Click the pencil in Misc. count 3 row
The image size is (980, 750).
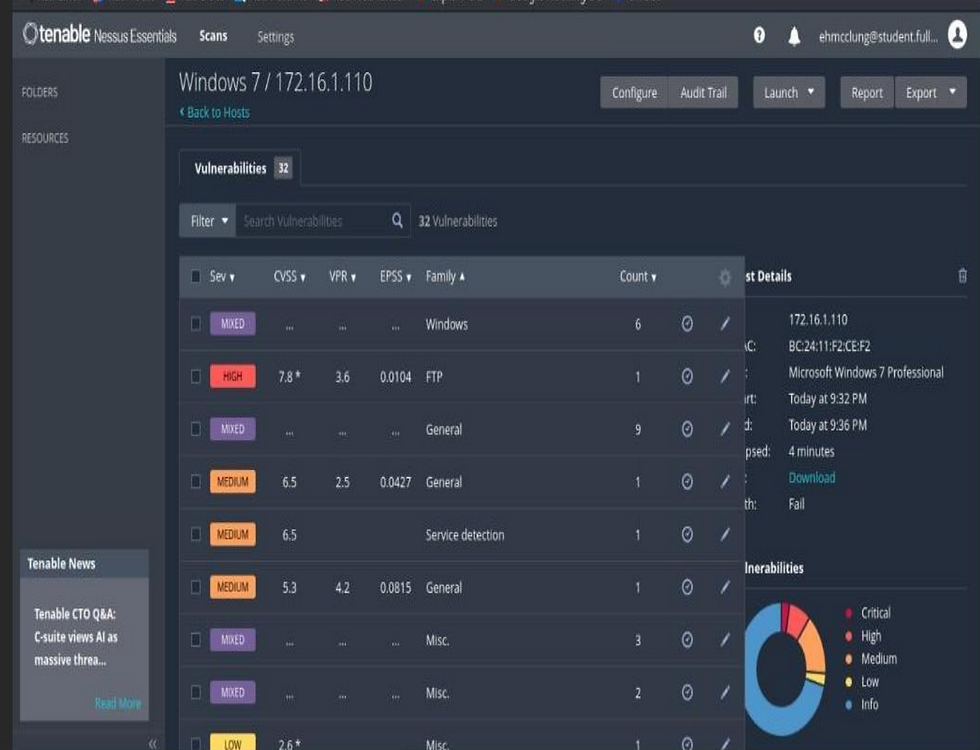(x=725, y=639)
